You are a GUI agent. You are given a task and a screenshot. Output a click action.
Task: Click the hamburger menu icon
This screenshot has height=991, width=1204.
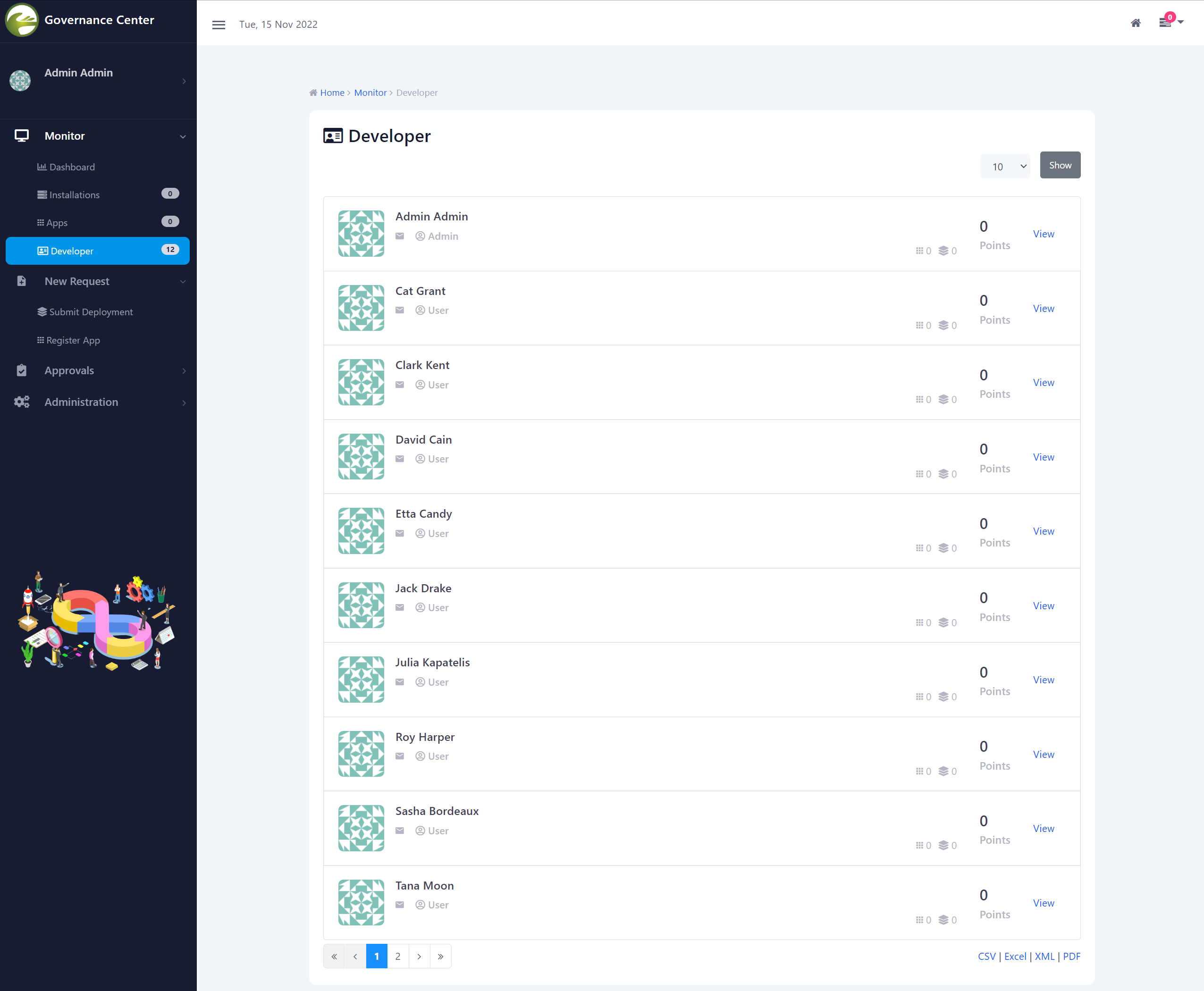click(x=219, y=25)
